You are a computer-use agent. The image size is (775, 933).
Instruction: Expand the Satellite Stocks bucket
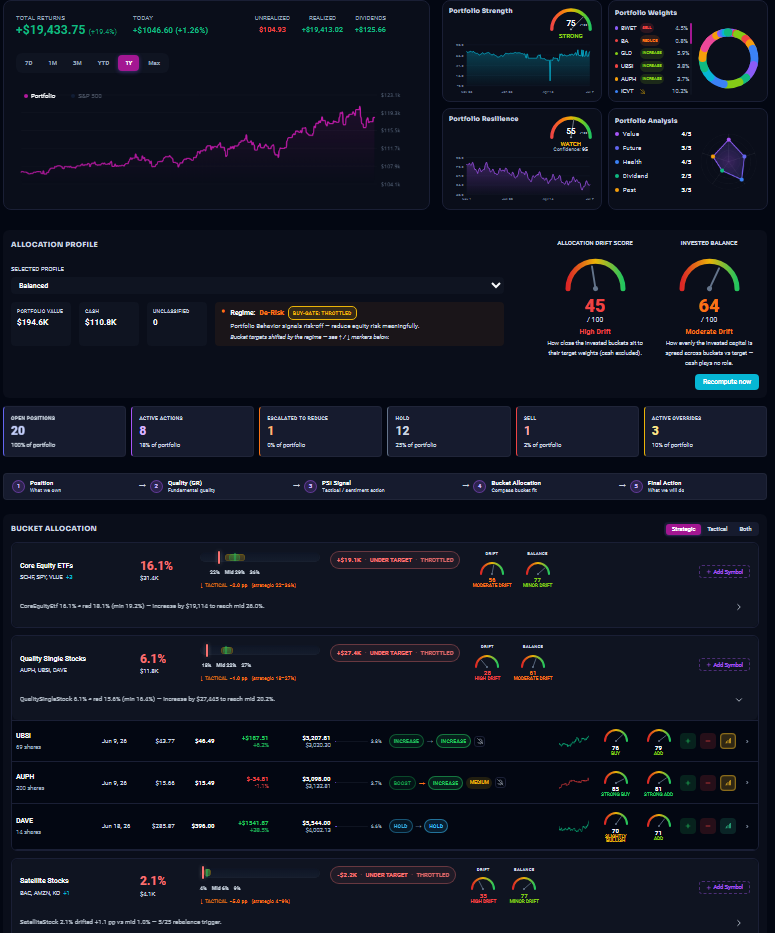click(x=739, y=923)
